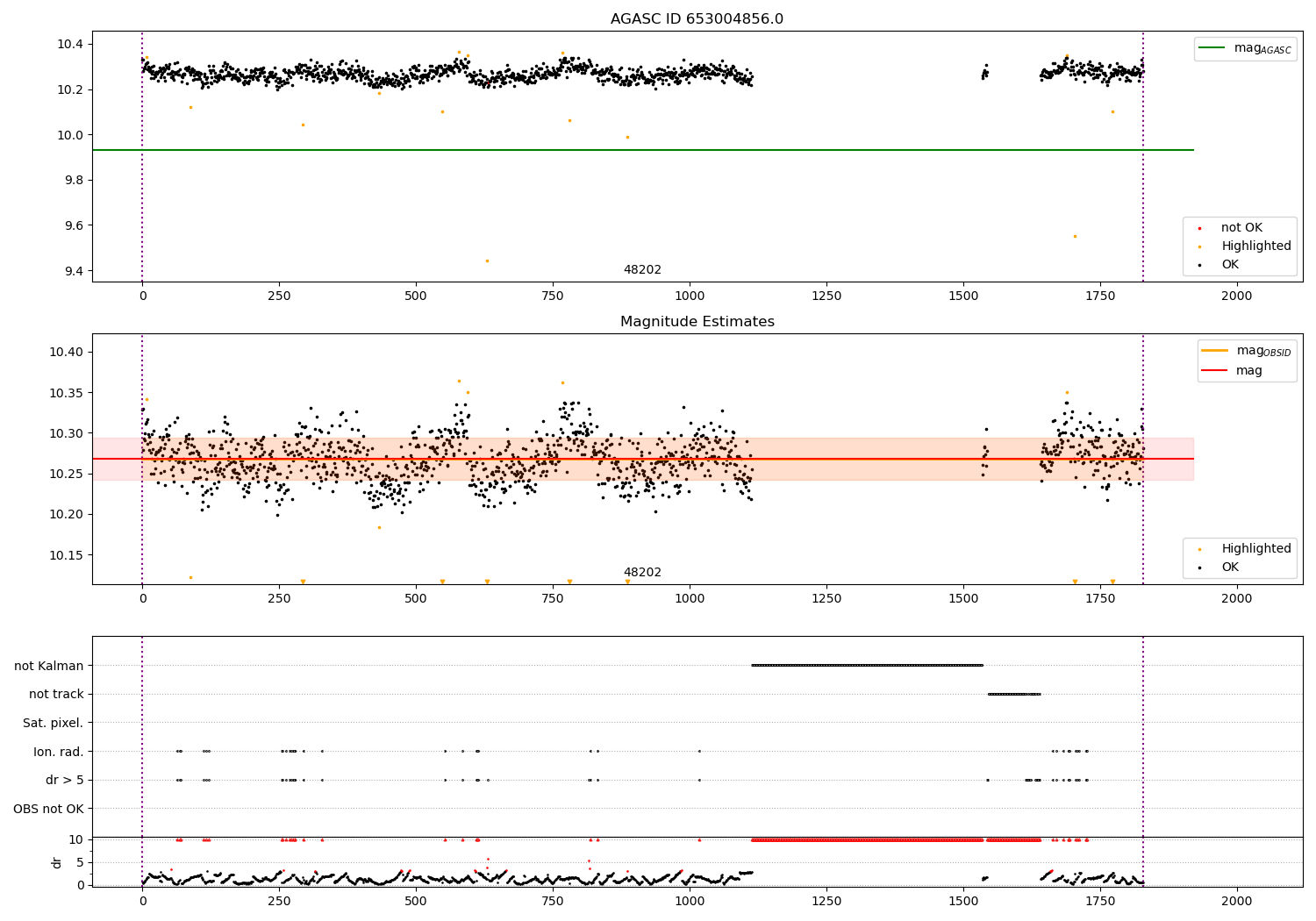Click the 'Ion. rad.' axis label
Image resolution: width=1316 pixels, height=921 pixels.
(x=59, y=752)
